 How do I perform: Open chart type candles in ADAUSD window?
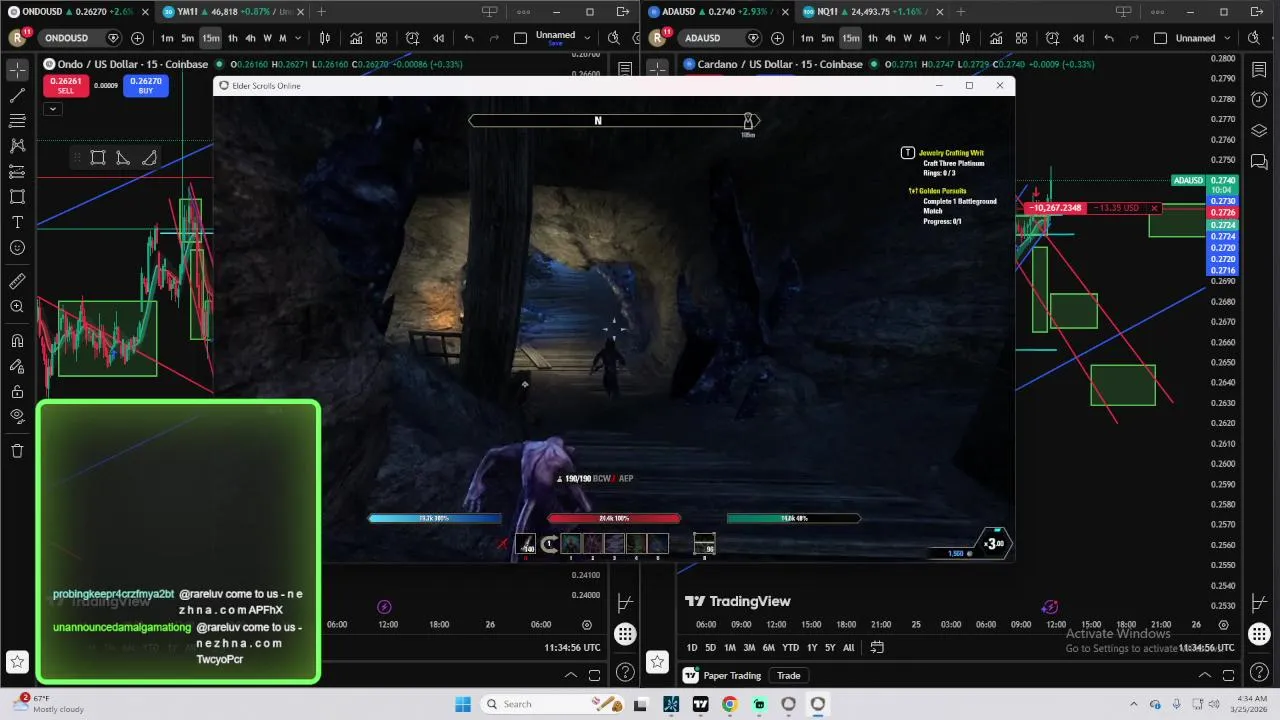click(965, 38)
